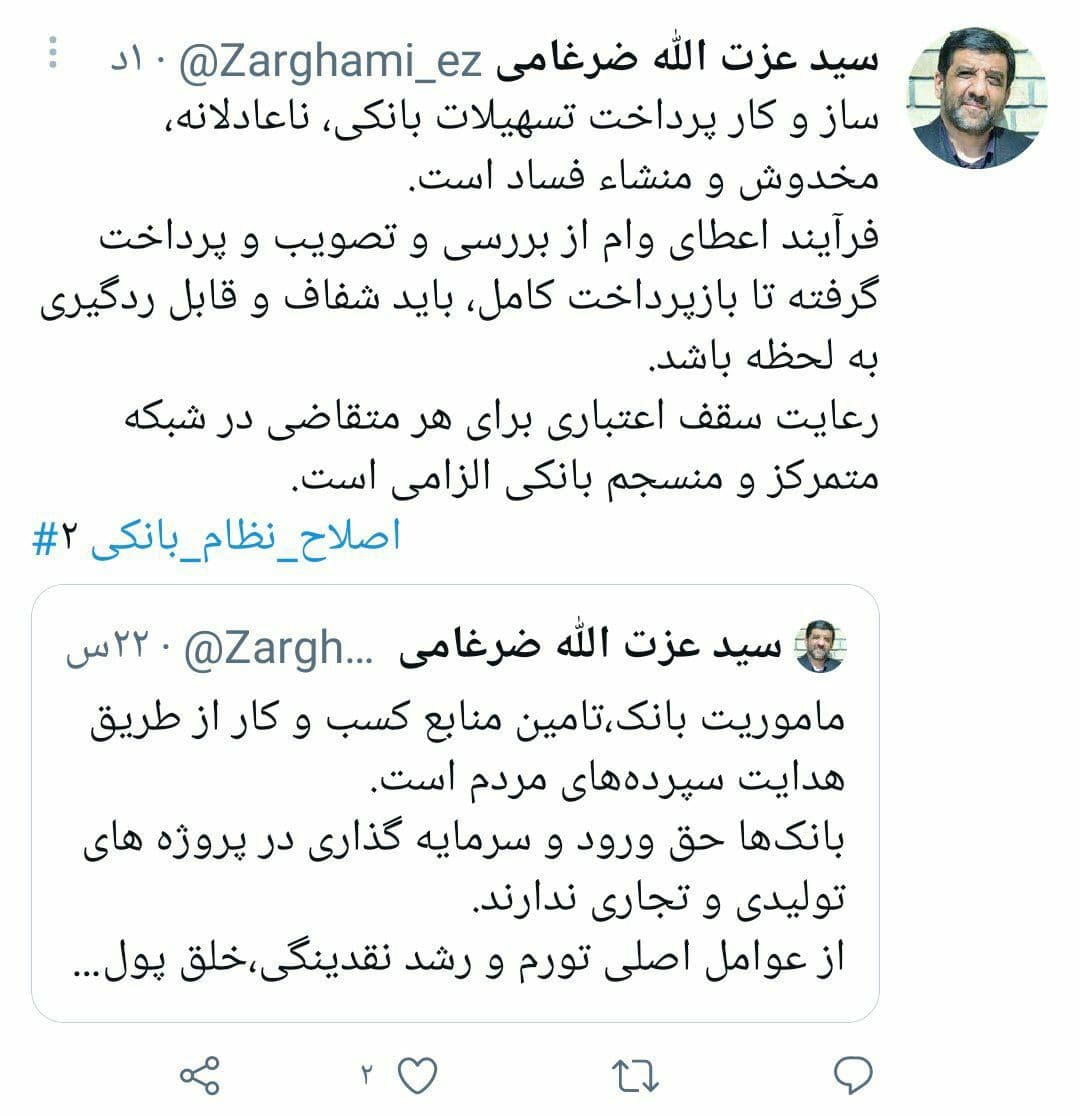The image size is (1080, 1116).
Task: Like the tweet with the heart icon
Action: coord(417,1075)
